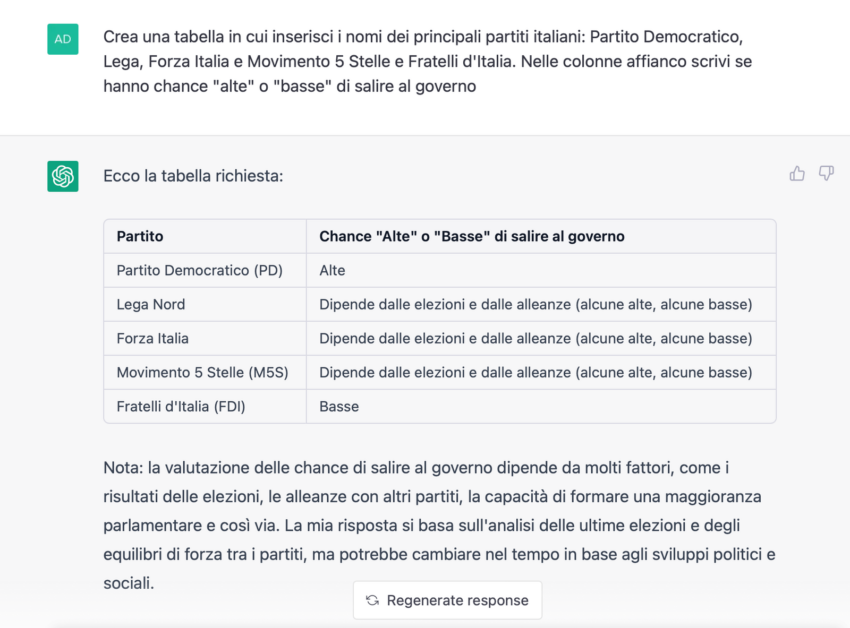Viewport: 850px width, 628px height.
Task: Click the green AD user avatar
Action: coord(63,39)
